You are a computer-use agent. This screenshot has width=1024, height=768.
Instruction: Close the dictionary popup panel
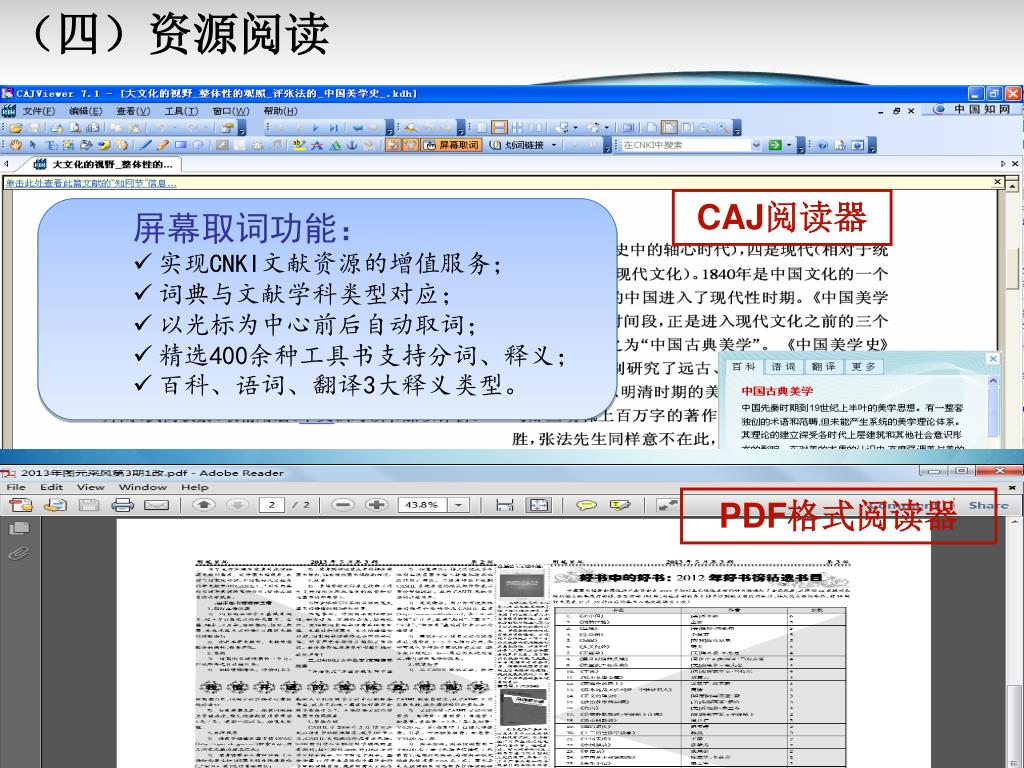tap(993, 359)
